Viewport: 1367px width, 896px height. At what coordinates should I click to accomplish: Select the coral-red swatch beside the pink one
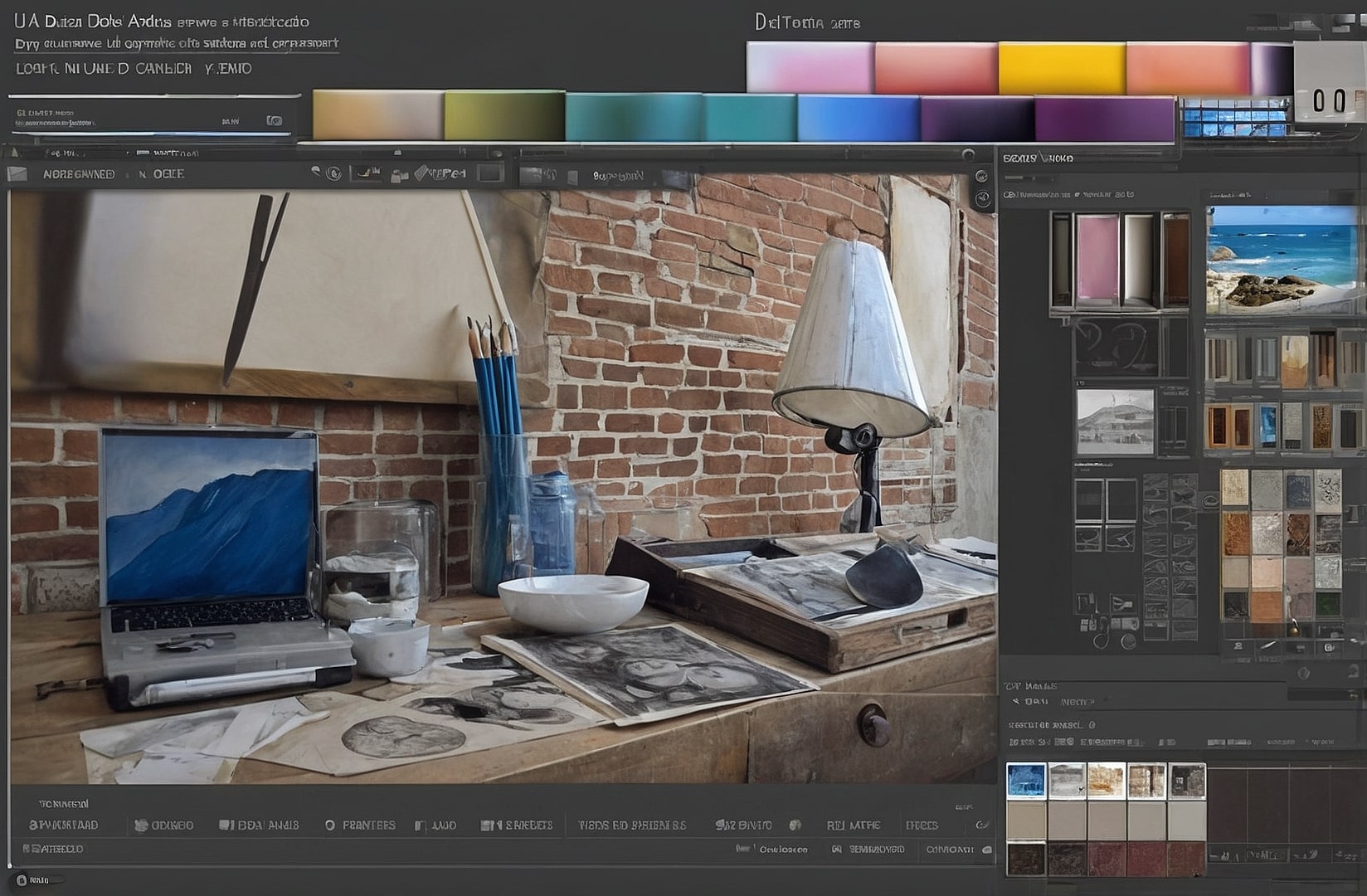[936, 67]
